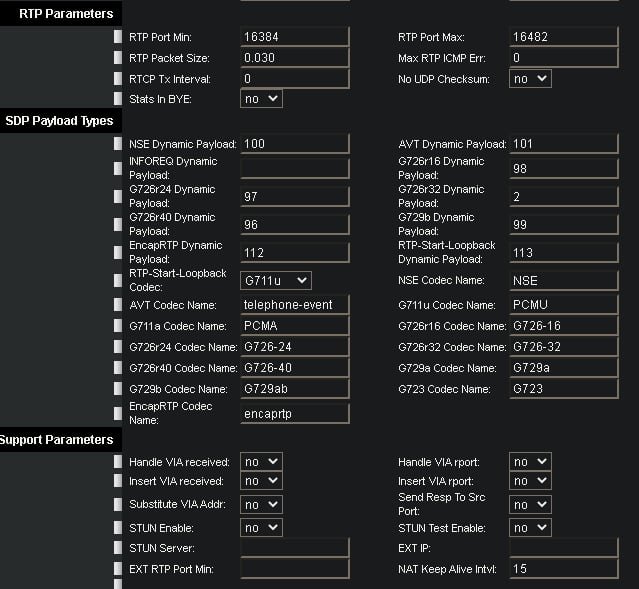This screenshot has width=639, height=589.
Task: Open the Handle VIA rport dropdown
Action: point(530,461)
